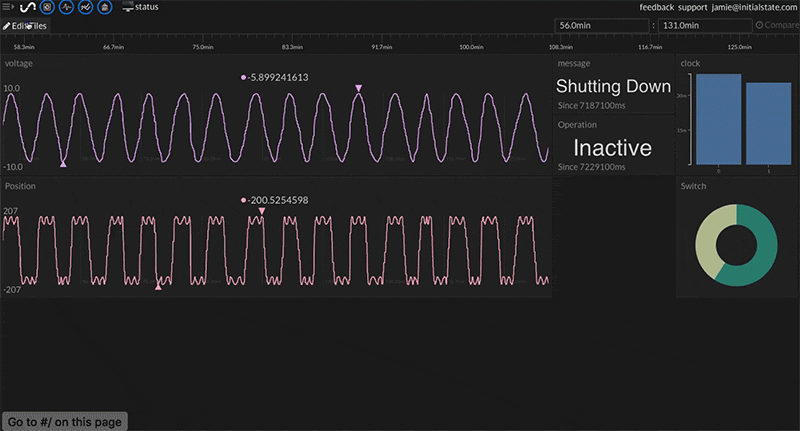This screenshot has width=800, height=431.
Task: Click the top marker triangle on voltage chart
Action: (x=358, y=89)
